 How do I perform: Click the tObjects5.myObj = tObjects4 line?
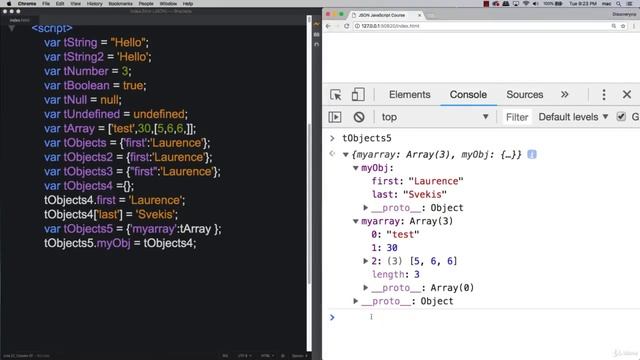120,243
